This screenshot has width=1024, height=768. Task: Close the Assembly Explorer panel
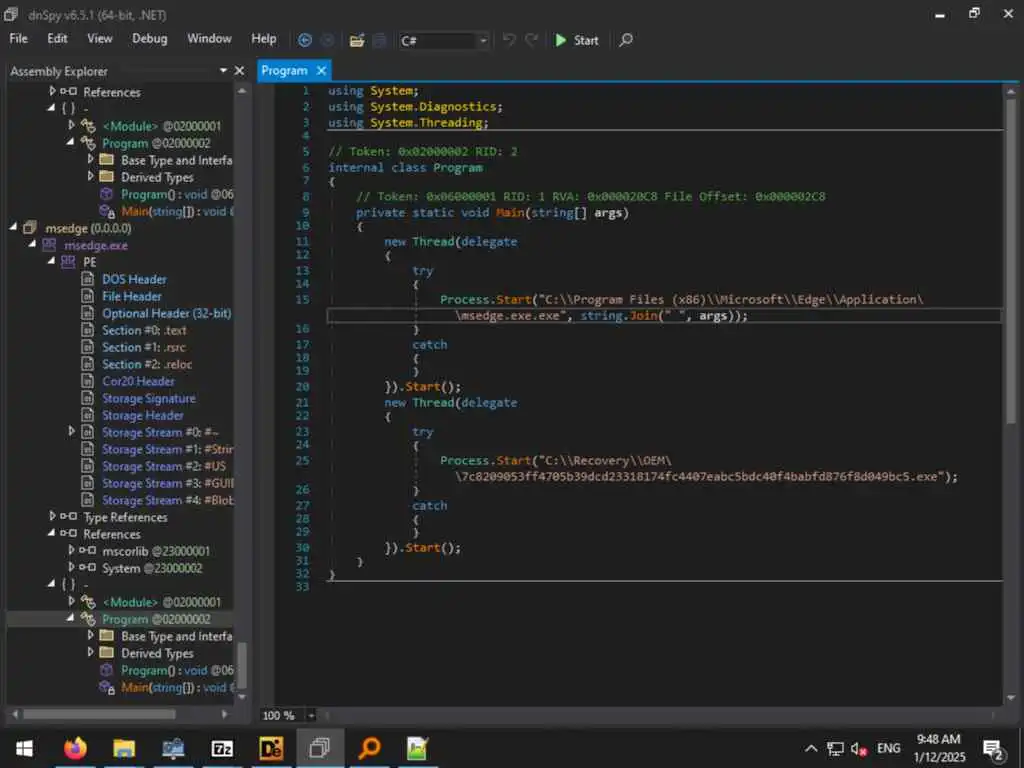tap(239, 71)
